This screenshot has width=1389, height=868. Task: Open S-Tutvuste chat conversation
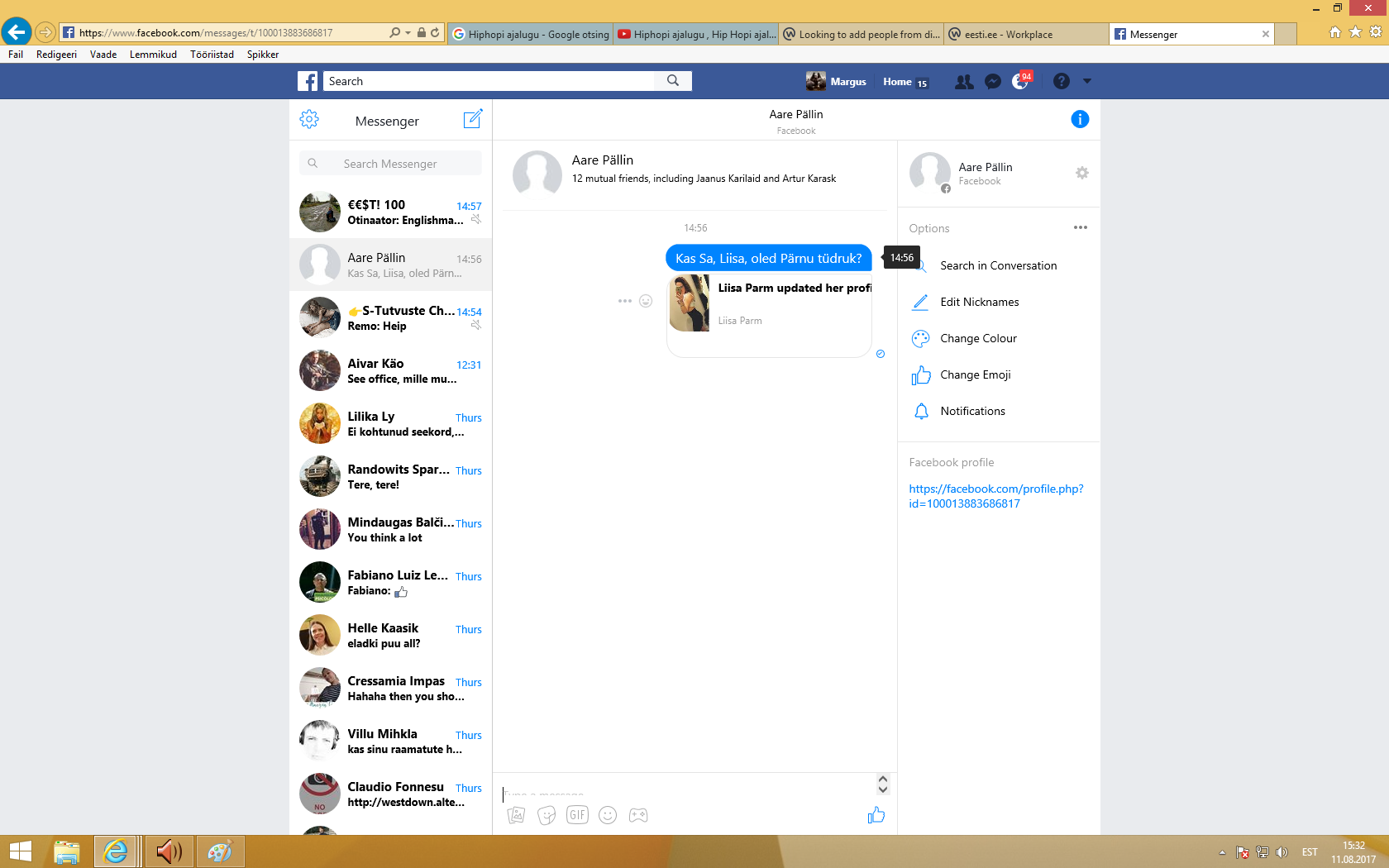(390, 317)
